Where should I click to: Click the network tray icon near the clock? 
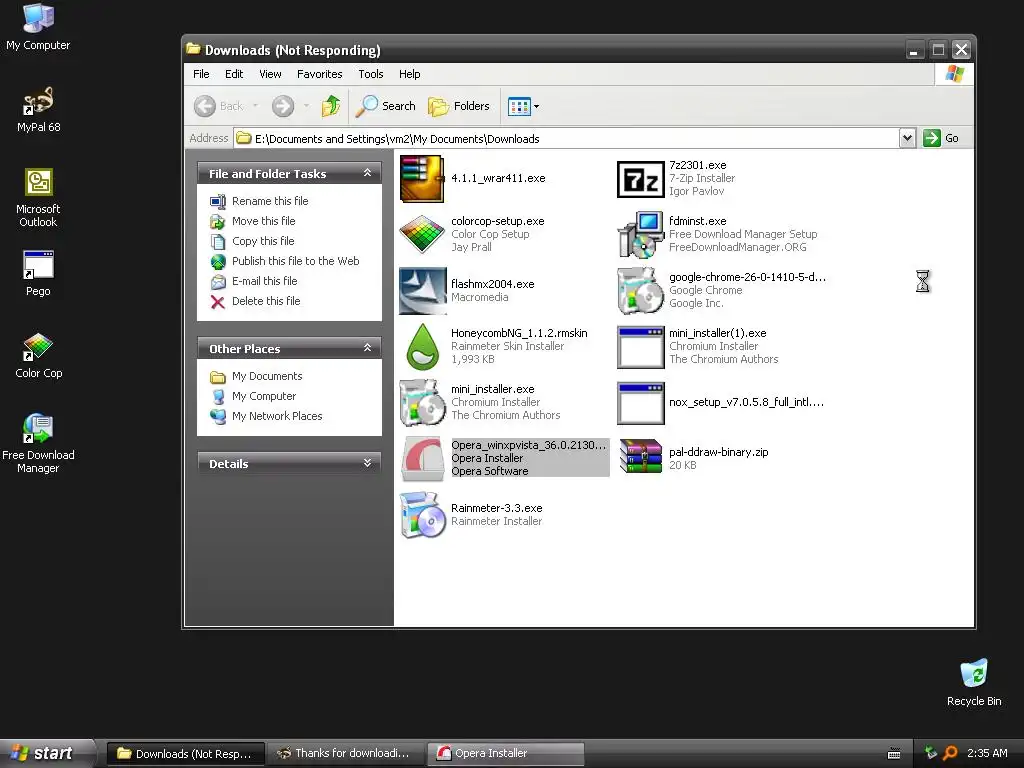tap(931, 753)
